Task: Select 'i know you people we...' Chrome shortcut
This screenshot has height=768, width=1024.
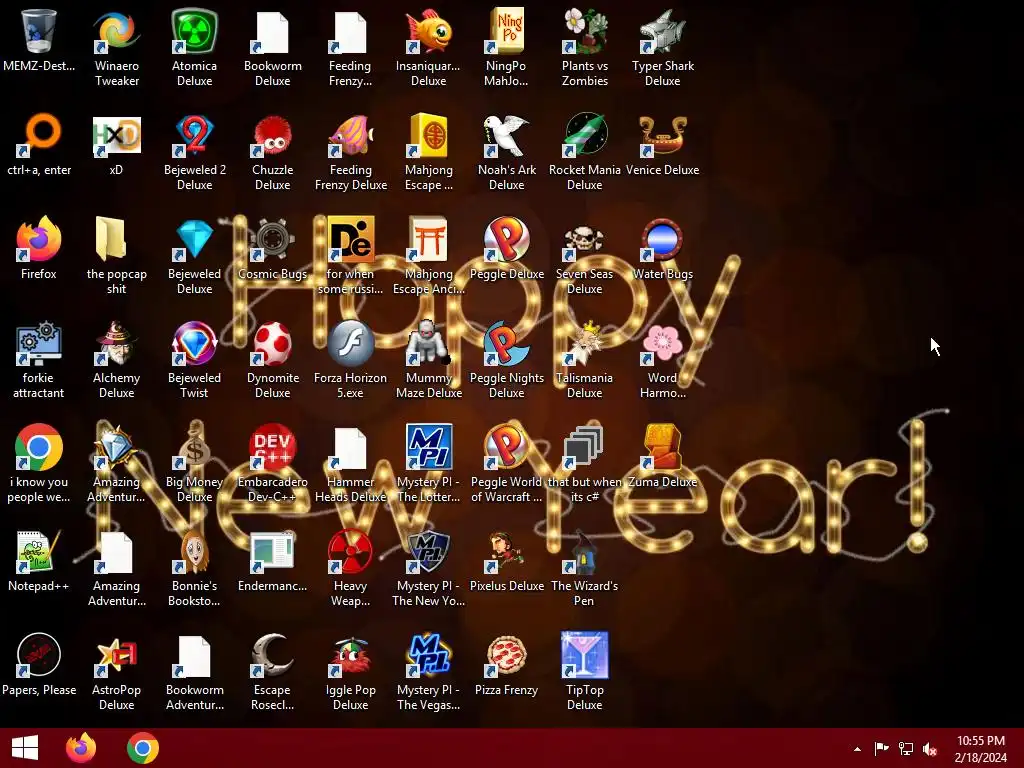Action: 39,447
